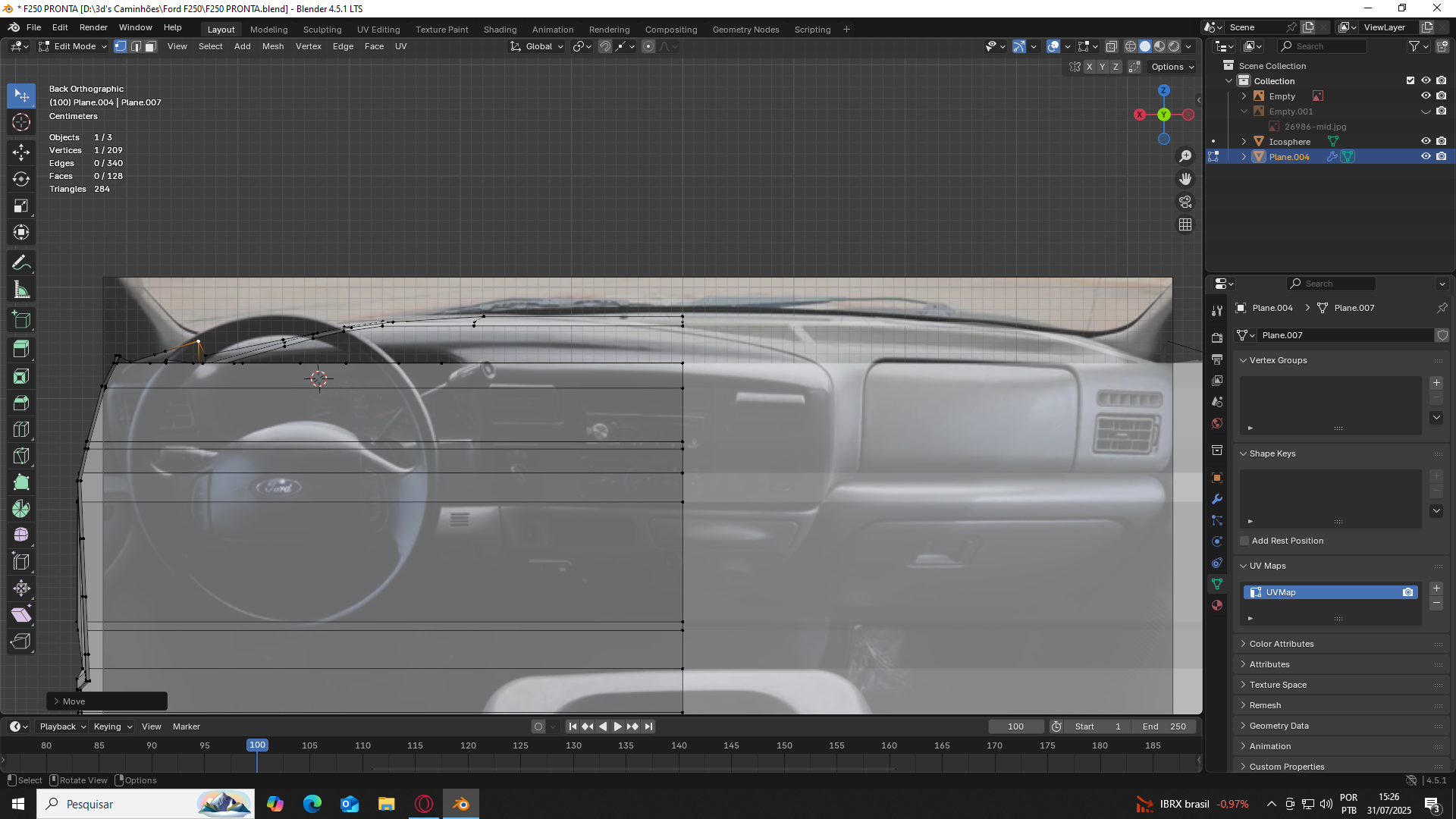Select the Annotate pencil tool
Image resolution: width=1456 pixels, height=819 pixels.
pos(21,263)
